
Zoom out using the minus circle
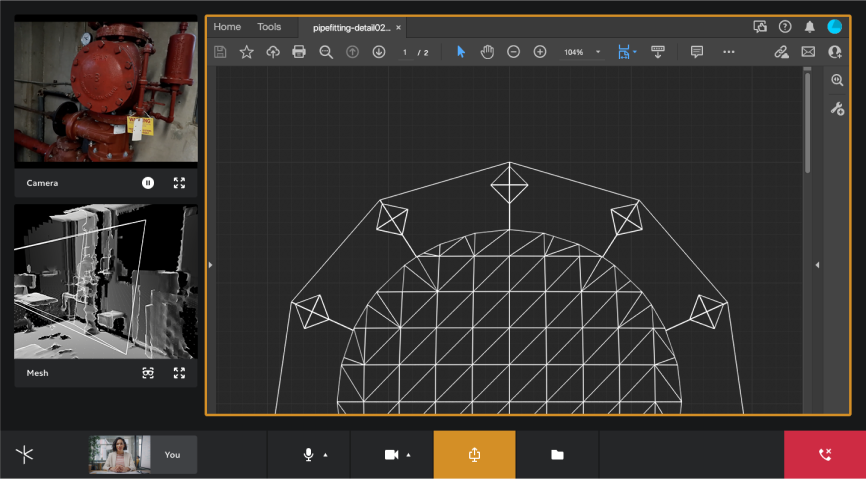(x=514, y=52)
